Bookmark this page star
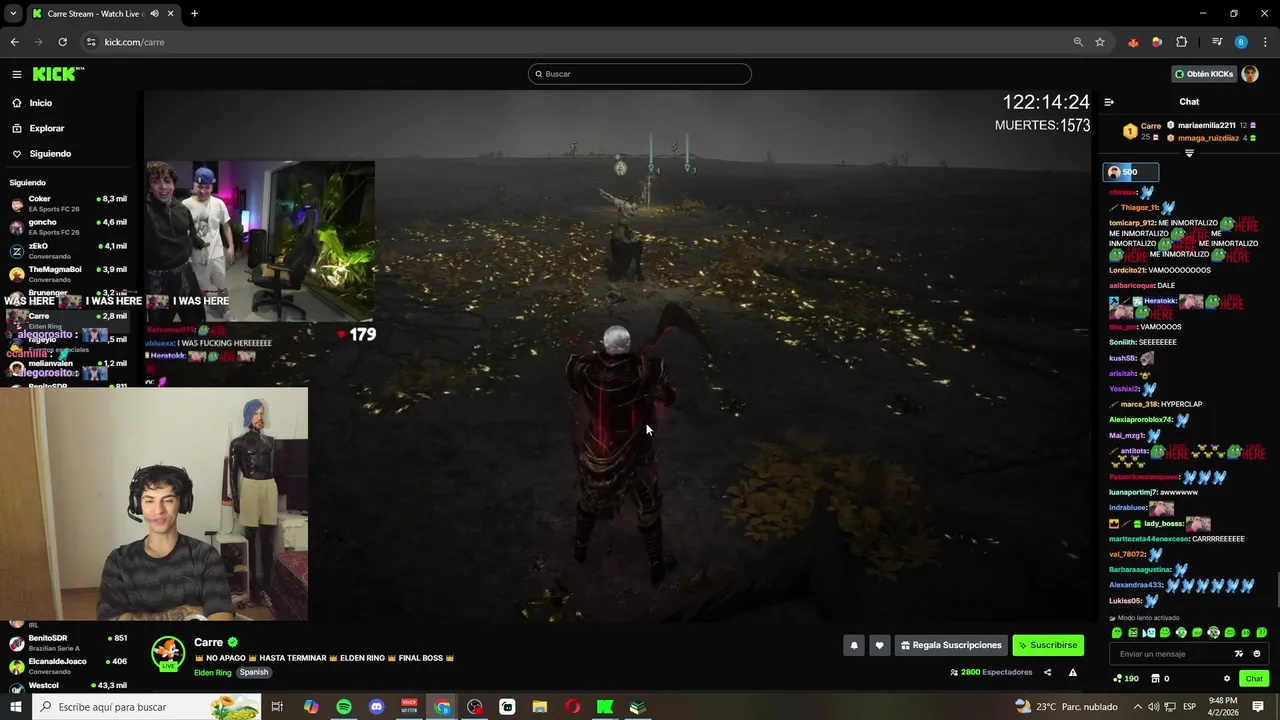The width and height of the screenshot is (1280, 720). 1100,42
